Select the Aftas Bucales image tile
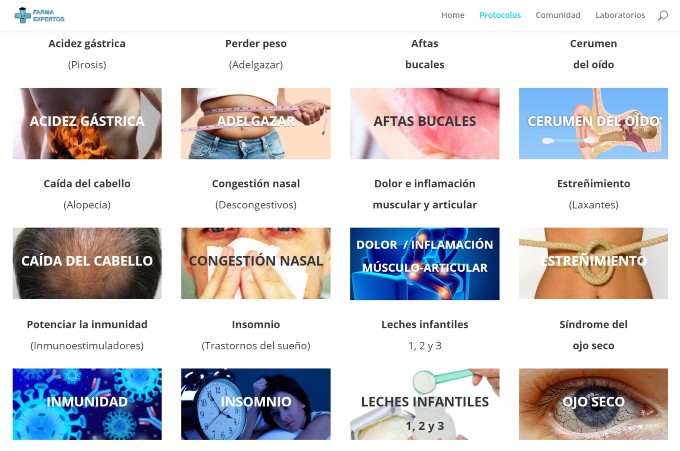The height and width of the screenshot is (451, 680). tap(425, 123)
